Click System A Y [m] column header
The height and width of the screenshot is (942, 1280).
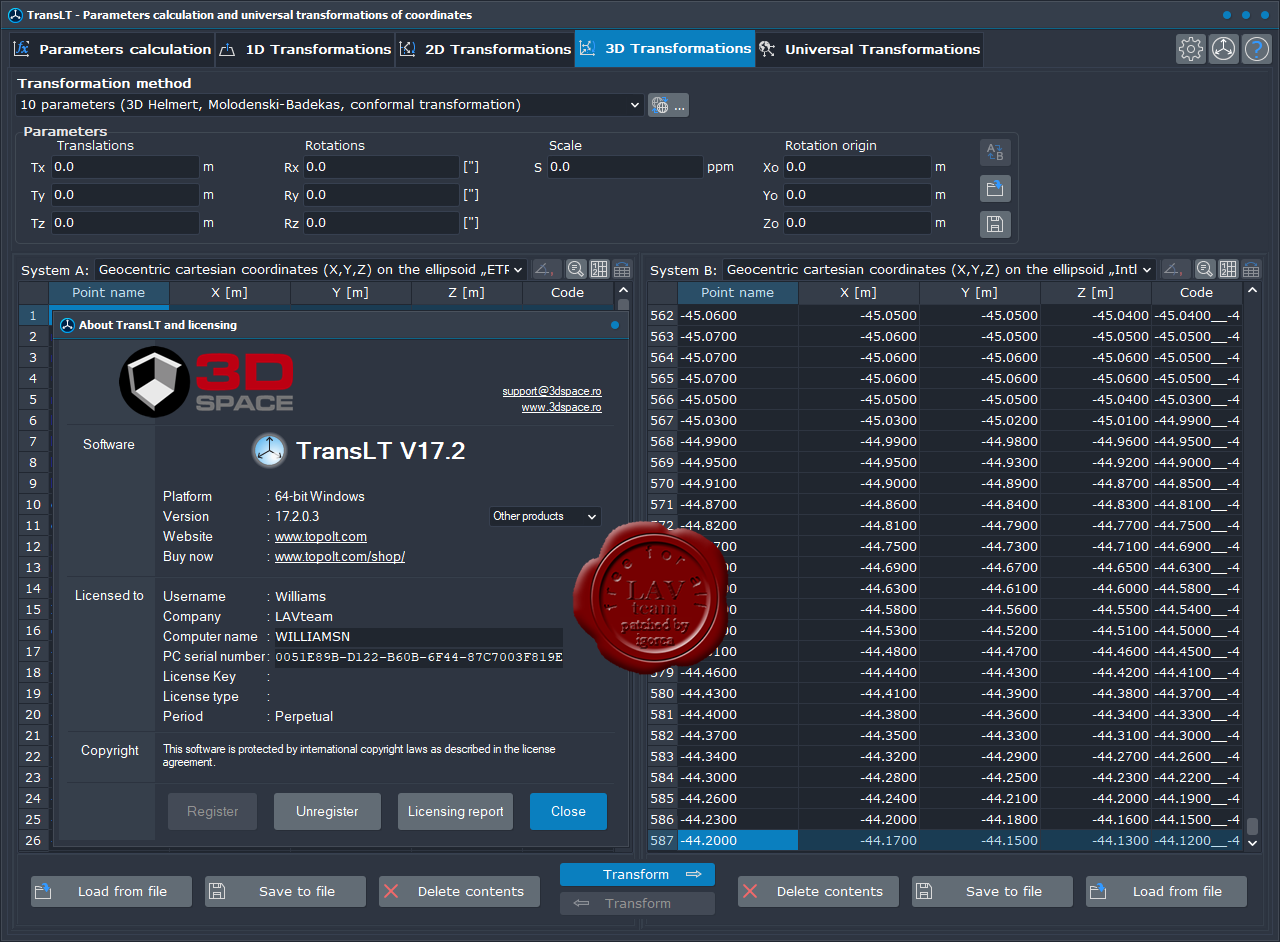351,293
